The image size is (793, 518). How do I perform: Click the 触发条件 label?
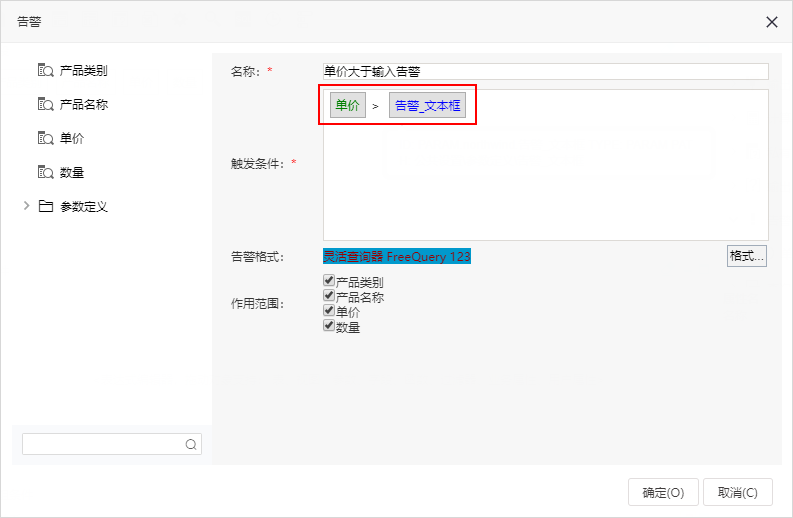point(257,163)
